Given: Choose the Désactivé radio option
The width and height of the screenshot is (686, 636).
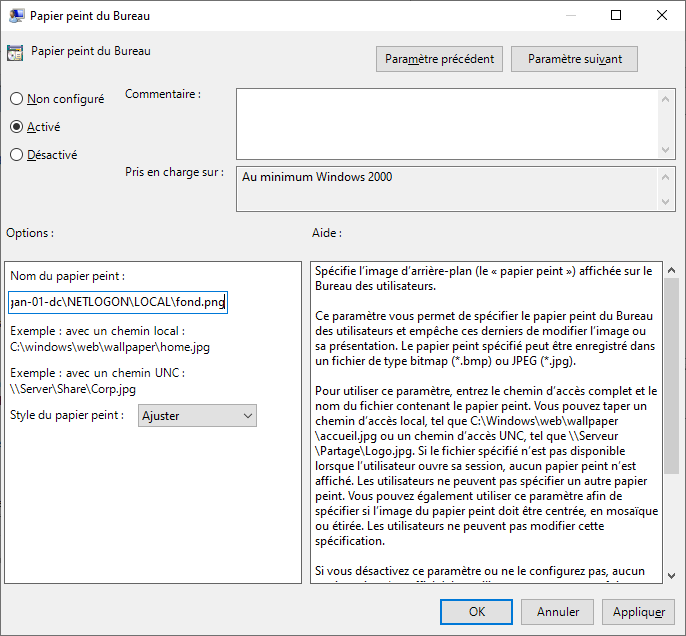Looking at the screenshot, I should coord(16,155).
